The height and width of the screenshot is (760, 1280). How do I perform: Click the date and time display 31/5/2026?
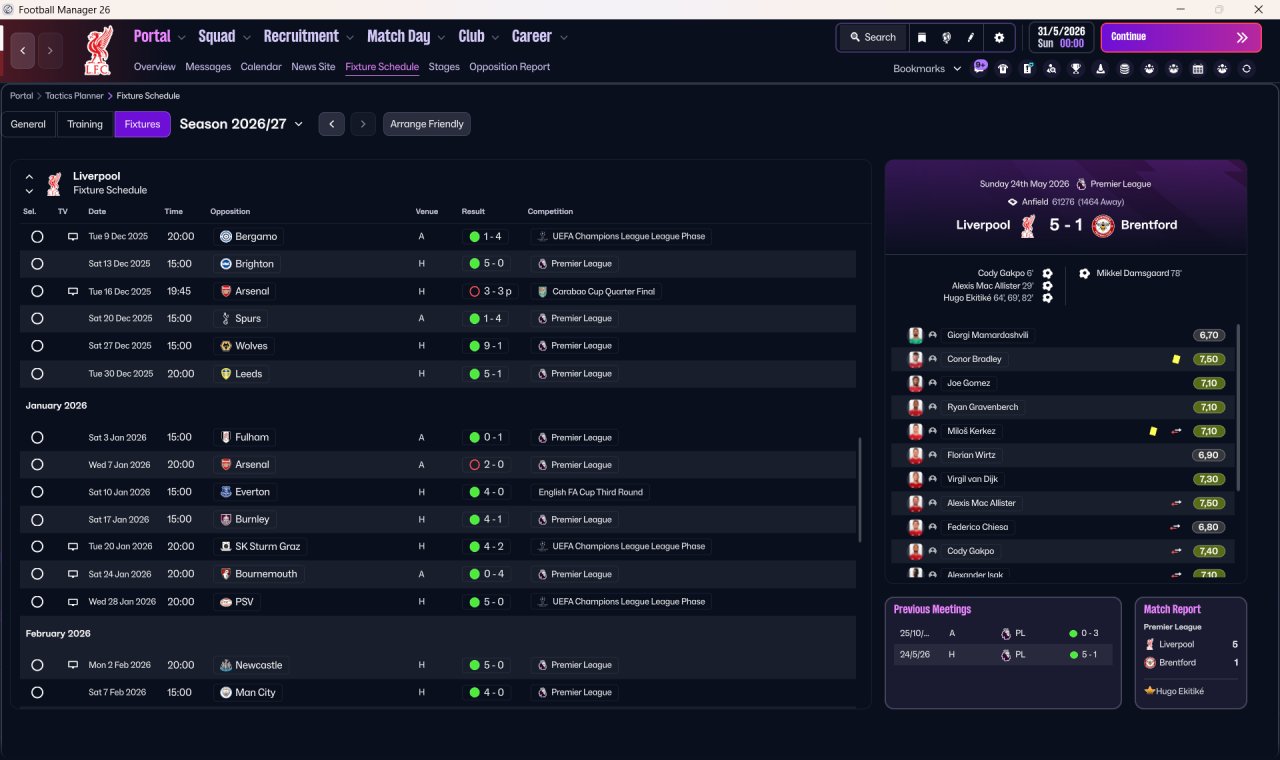tap(1061, 37)
